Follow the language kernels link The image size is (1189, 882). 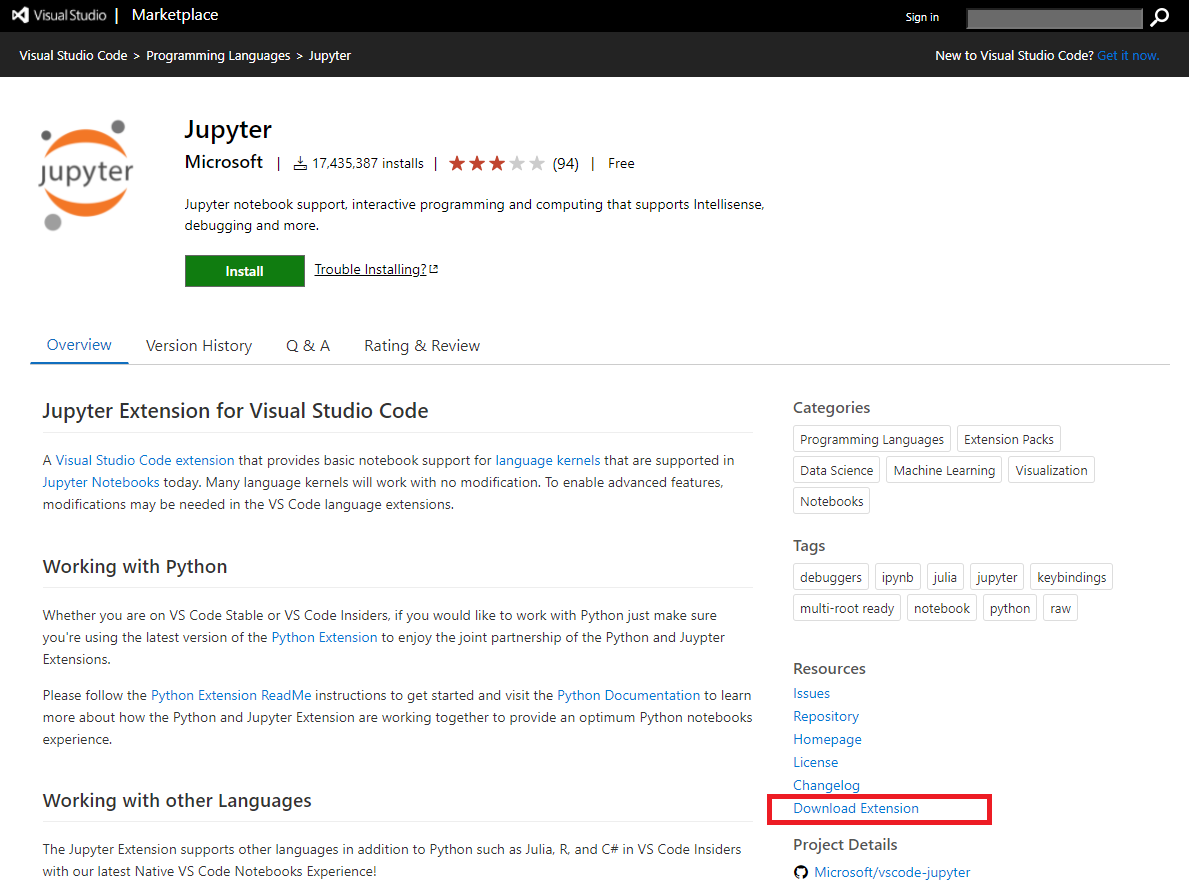(x=547, y=460)
